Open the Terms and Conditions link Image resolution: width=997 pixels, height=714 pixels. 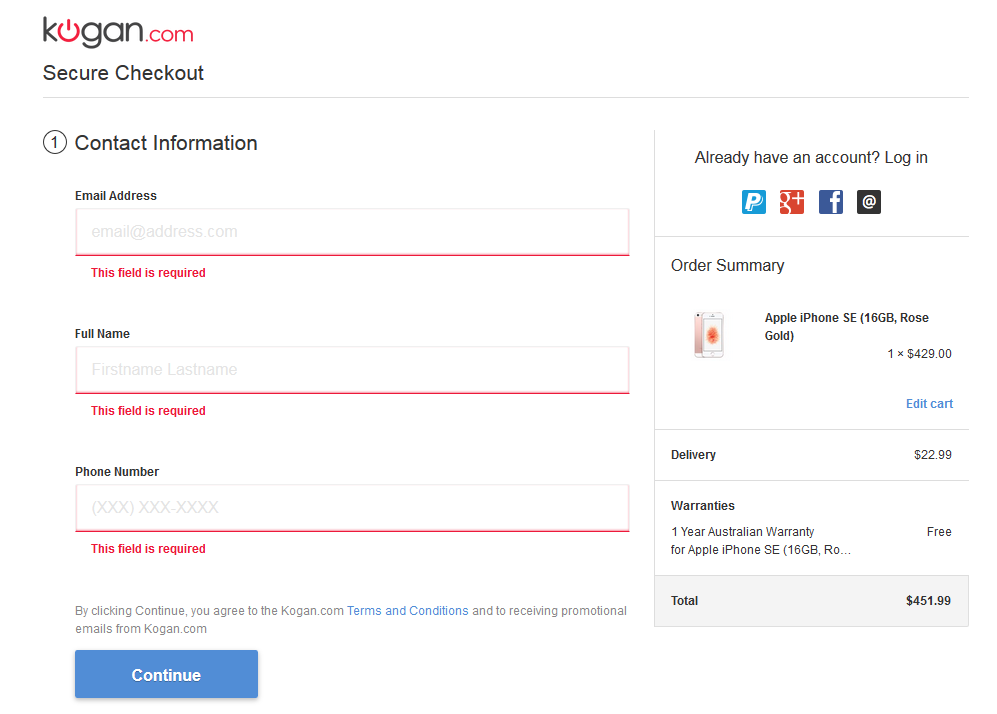click(x=407, y=611)
